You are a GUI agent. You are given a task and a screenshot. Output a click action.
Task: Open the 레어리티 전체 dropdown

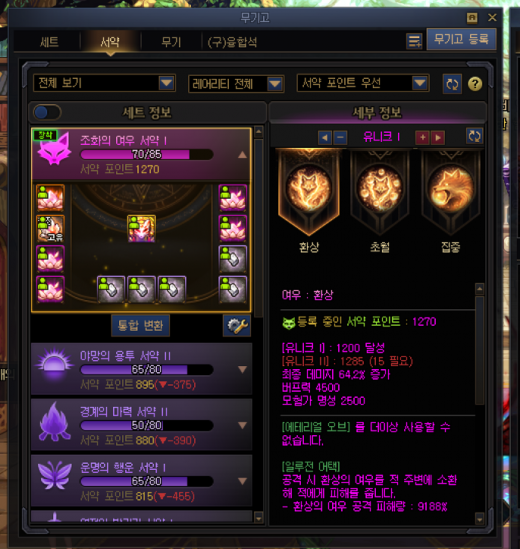click(236, 84)
